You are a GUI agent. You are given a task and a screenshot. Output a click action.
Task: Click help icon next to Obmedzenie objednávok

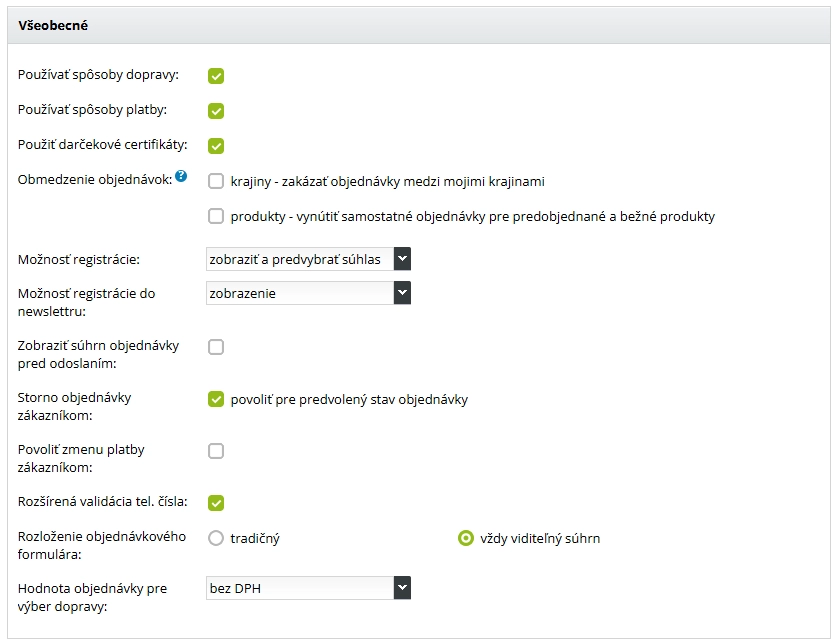click(181, 177)
